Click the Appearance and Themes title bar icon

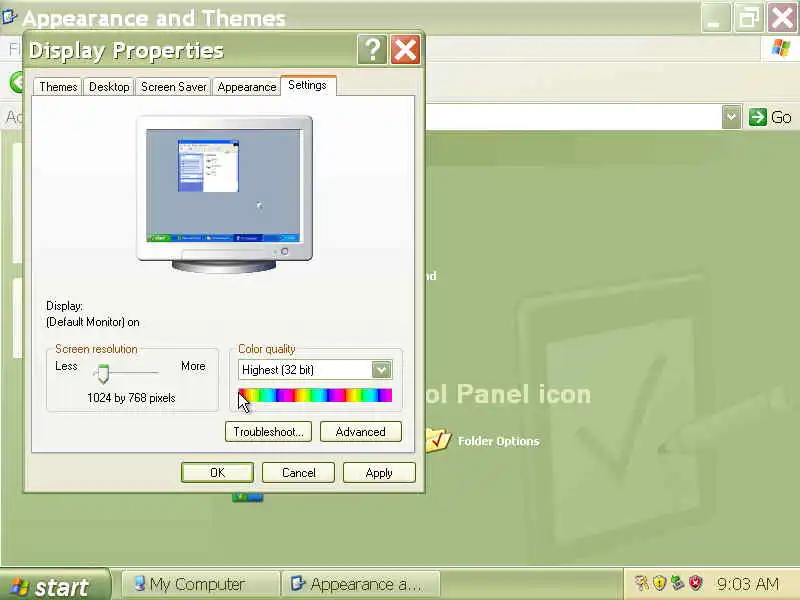[9, 17]
